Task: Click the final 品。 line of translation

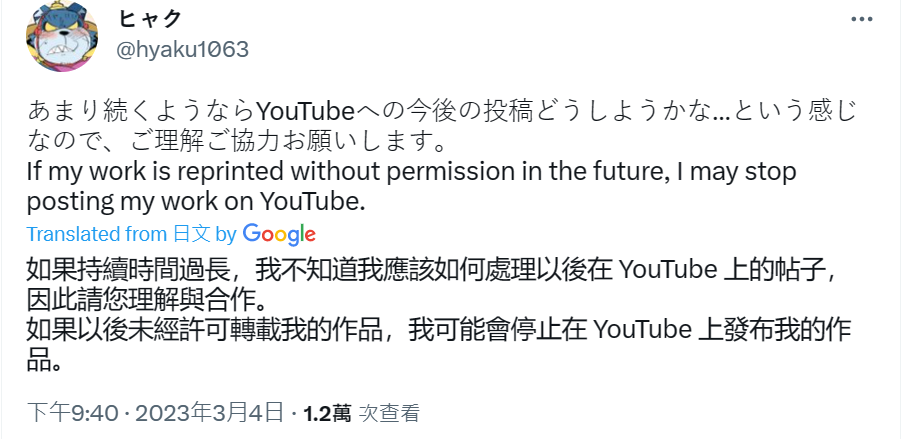Action: click(46, 359)
